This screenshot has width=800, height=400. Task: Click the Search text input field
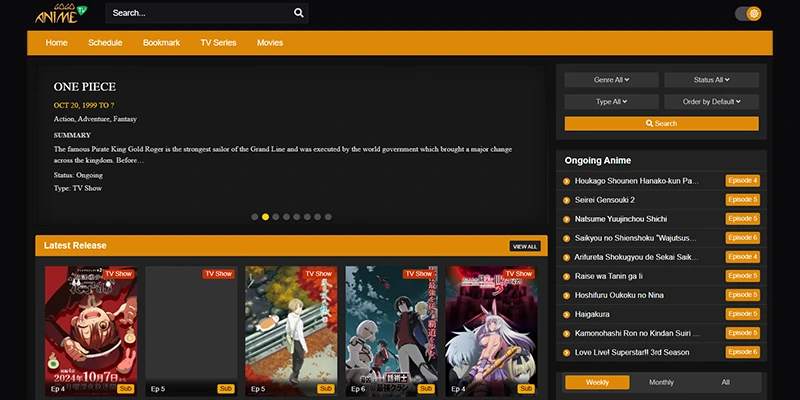tap(198, 13)
